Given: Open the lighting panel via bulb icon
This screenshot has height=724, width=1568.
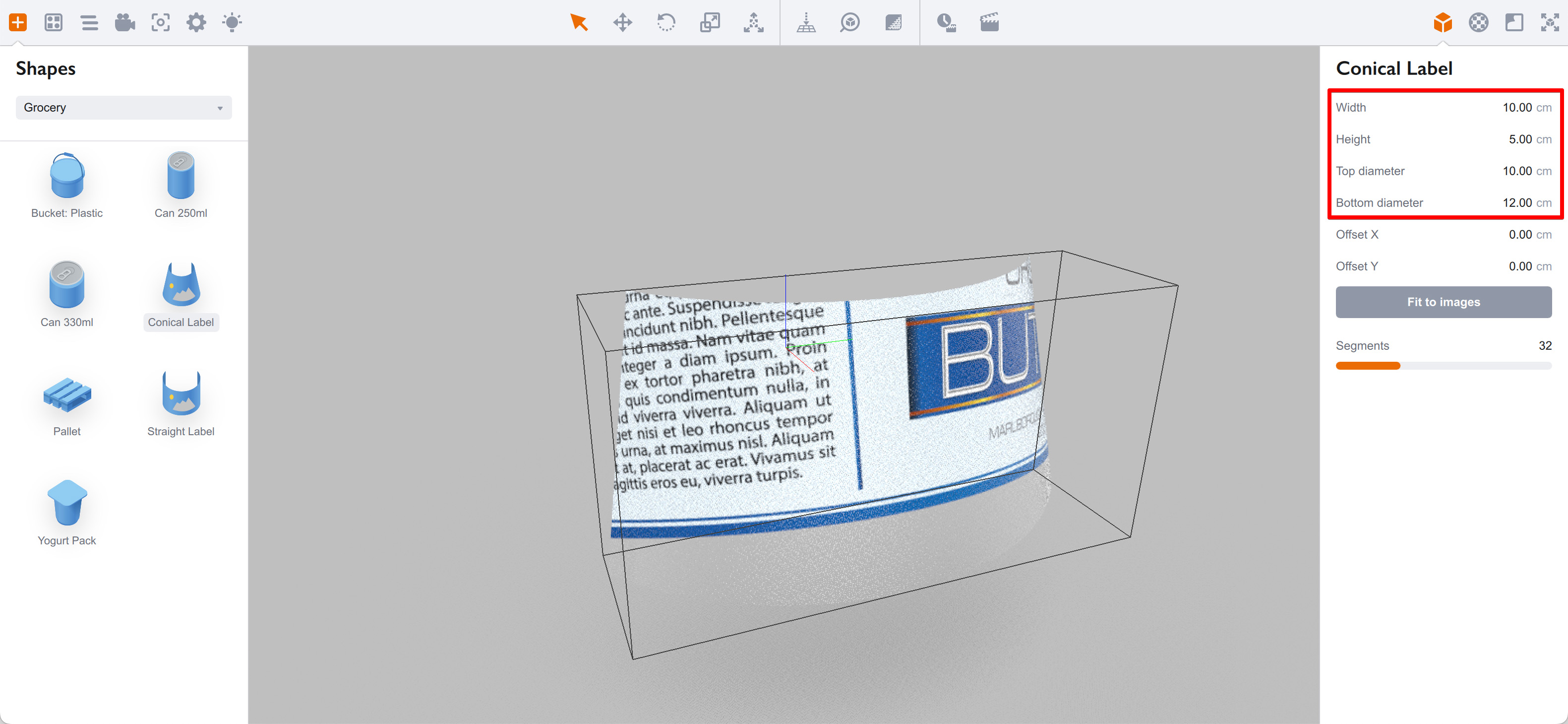Looking at the screenshot, I should click(x=231, y=22).
